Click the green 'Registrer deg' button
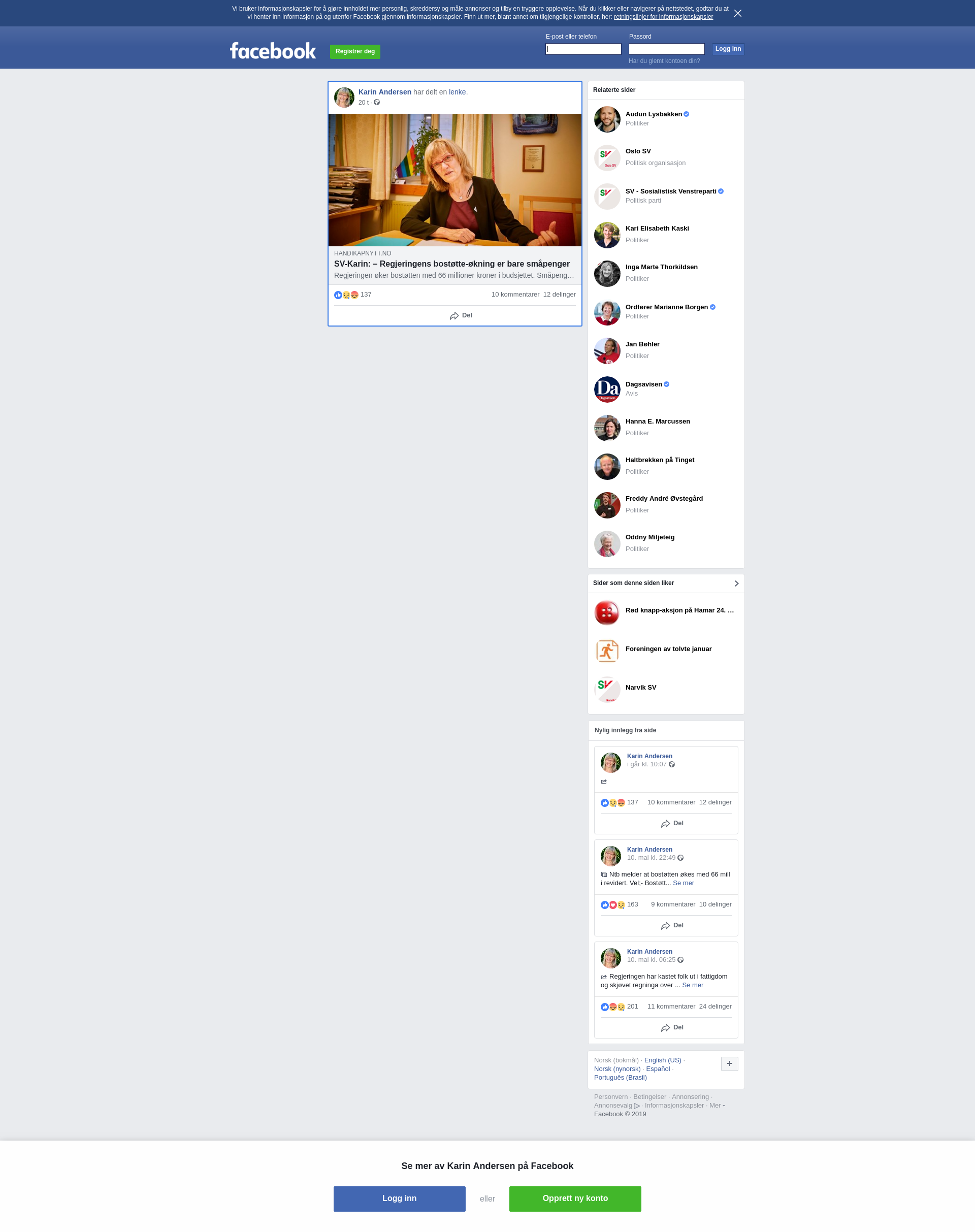975x1232 pixels. click(x=354, y=51)
